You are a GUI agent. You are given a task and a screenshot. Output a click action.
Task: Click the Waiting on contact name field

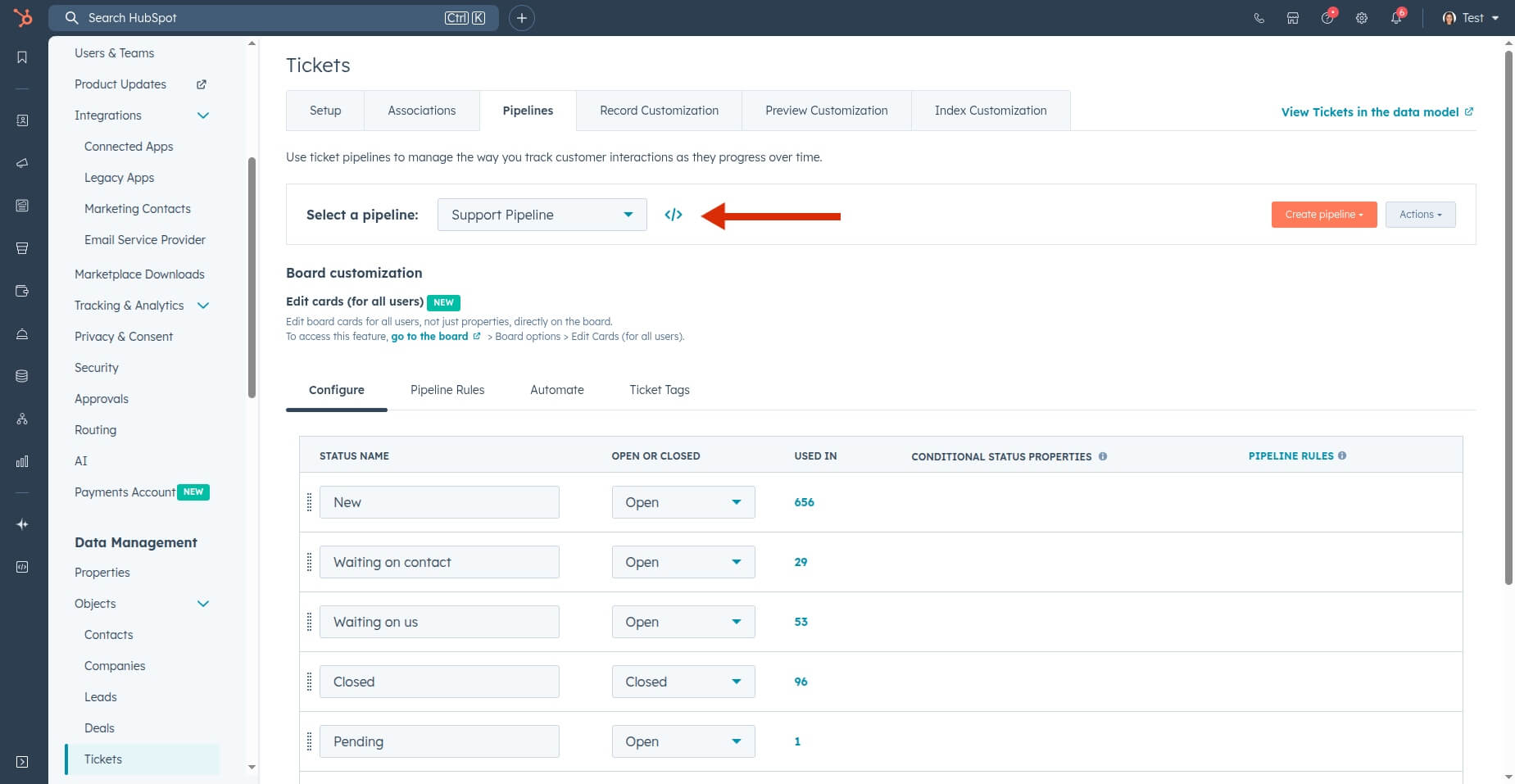click(439, 562)
